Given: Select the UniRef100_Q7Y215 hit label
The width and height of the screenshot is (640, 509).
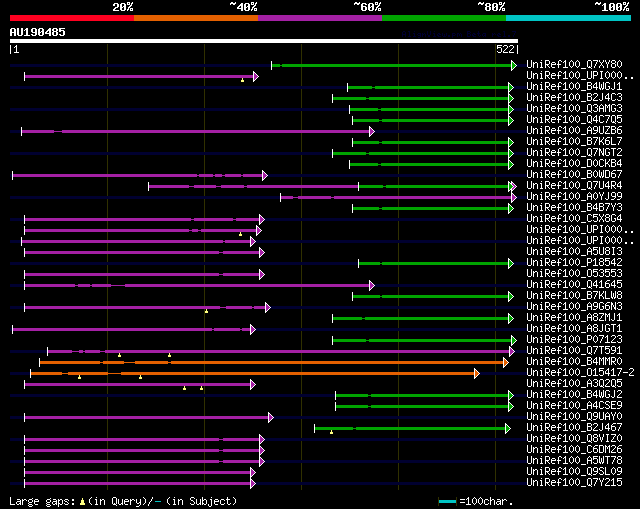Looking at the screenshot, I should (x=574, y=483).
